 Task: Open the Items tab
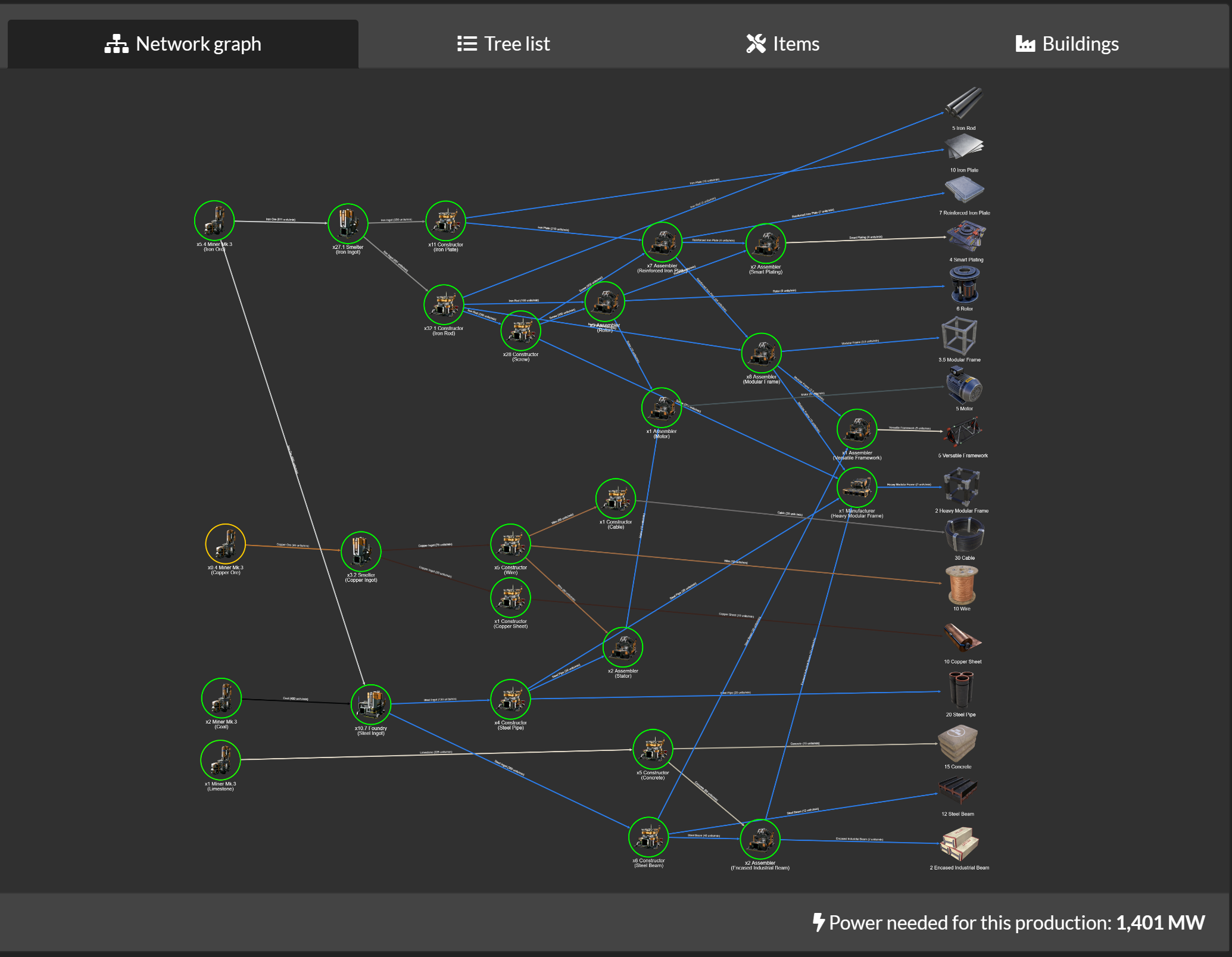click(782, 43)
